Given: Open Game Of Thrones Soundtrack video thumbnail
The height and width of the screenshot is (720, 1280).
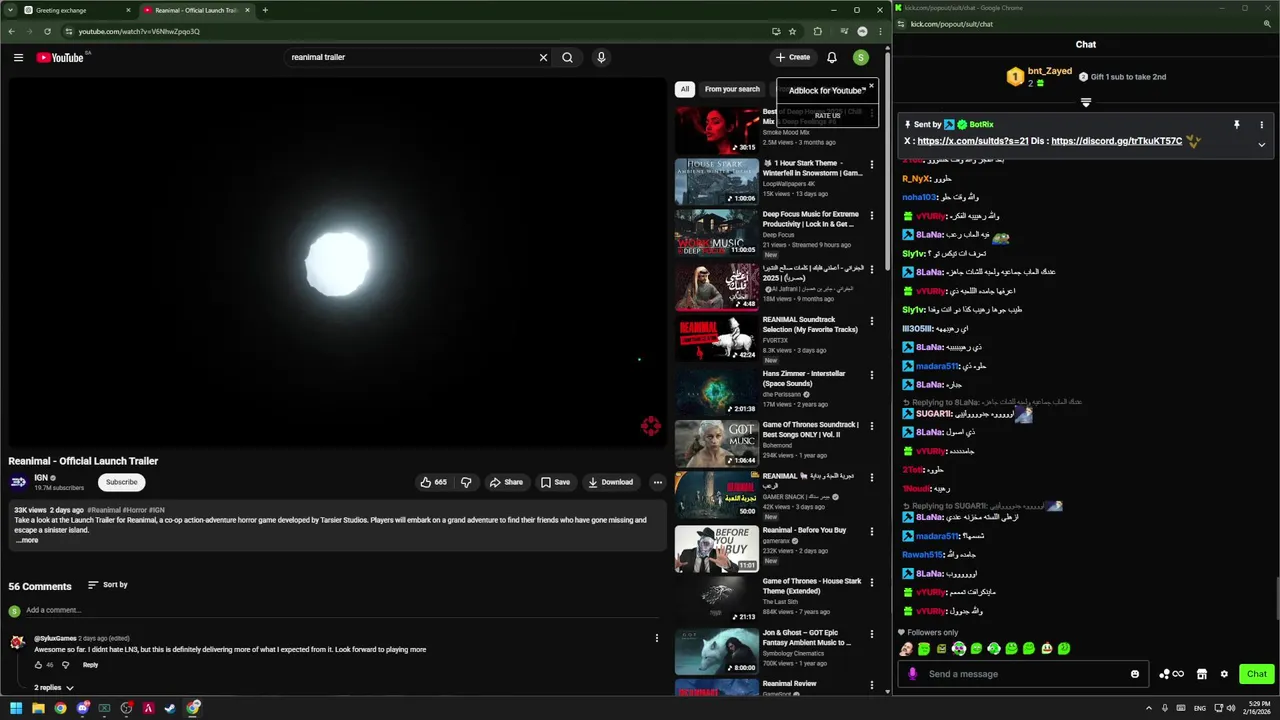Looking at the screenshot, I should click(x=716, y=443).
